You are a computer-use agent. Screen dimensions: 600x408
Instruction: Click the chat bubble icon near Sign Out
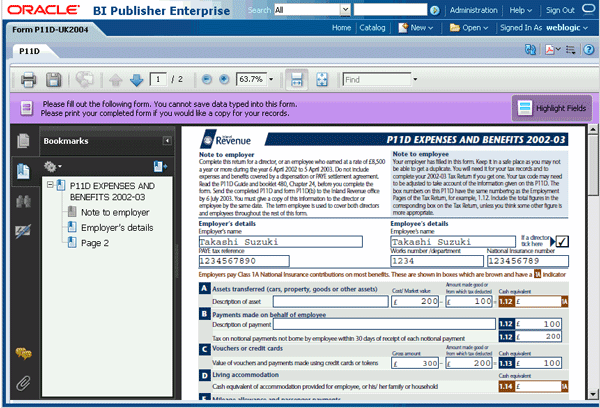[x=588, y=8]
